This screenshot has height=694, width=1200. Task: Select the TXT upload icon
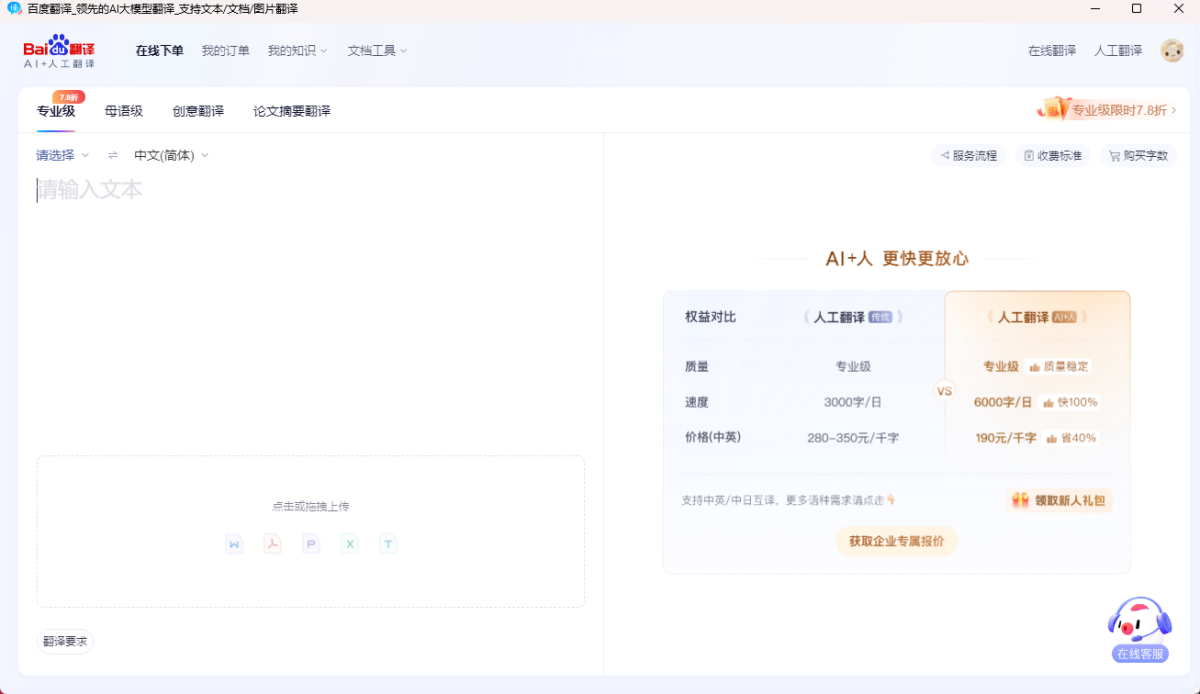[x=388, y=543]
